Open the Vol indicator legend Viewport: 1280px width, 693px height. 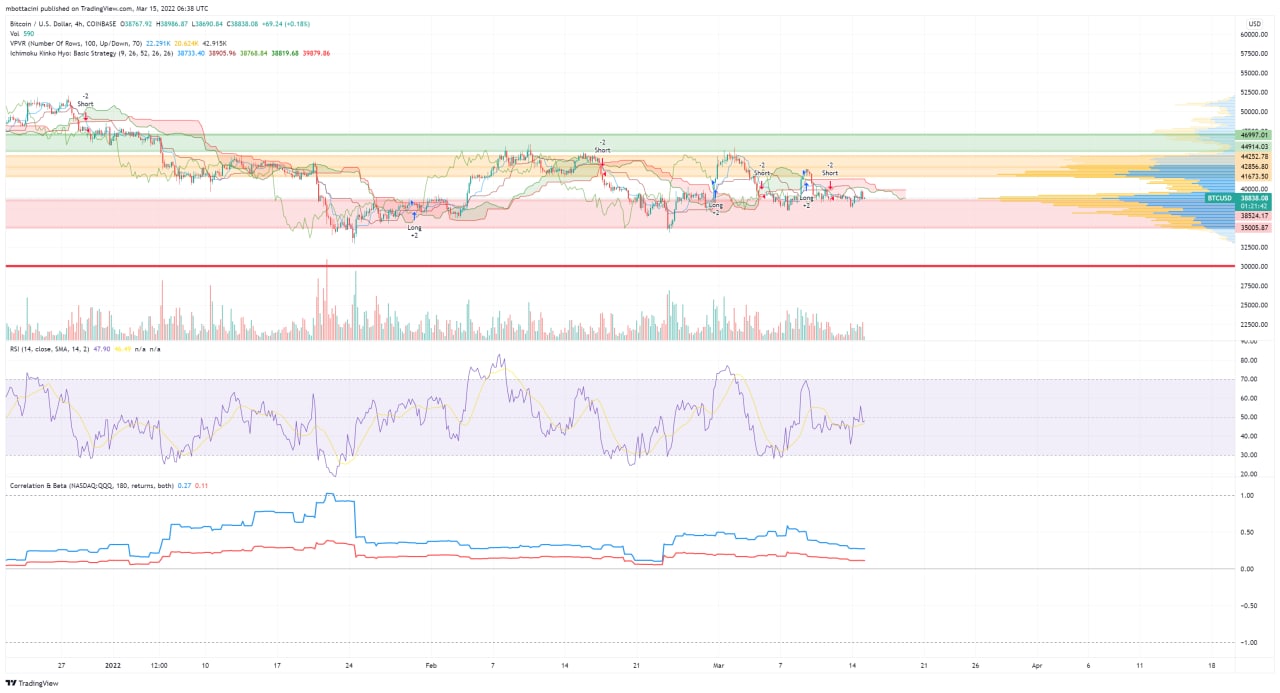pyautogui.click(x=14, y=33)
